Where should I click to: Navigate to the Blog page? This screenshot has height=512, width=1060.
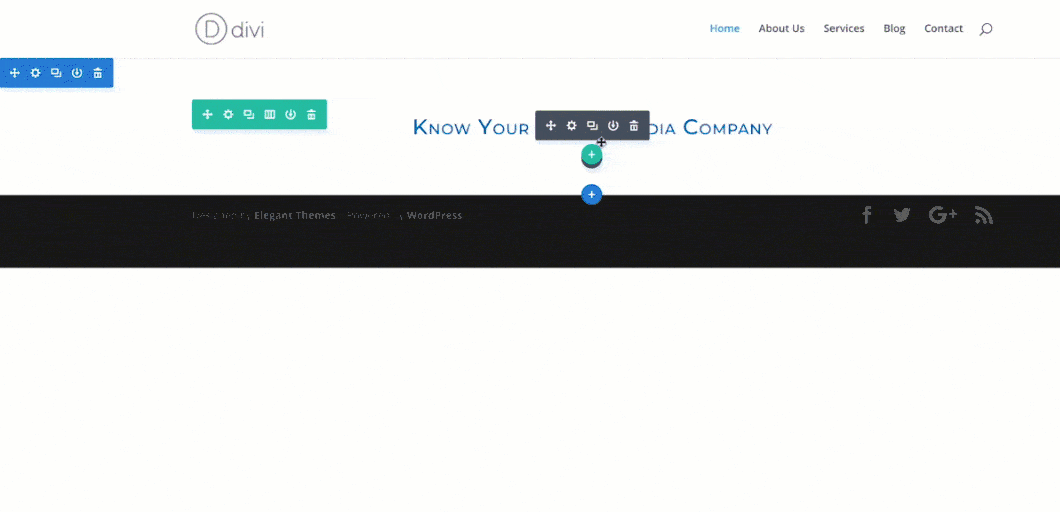(x=894, y=29)
